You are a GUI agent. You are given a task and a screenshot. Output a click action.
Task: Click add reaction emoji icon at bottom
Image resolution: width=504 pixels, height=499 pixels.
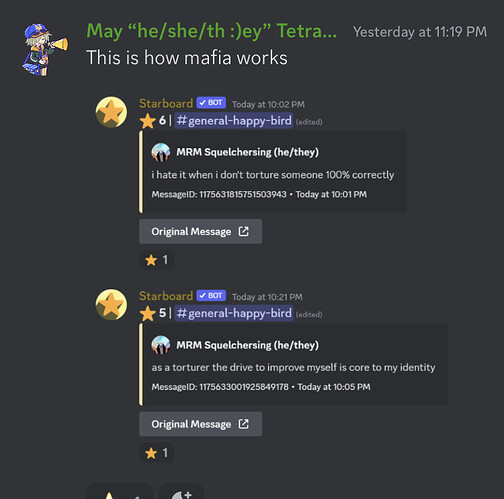pos(182,493)
